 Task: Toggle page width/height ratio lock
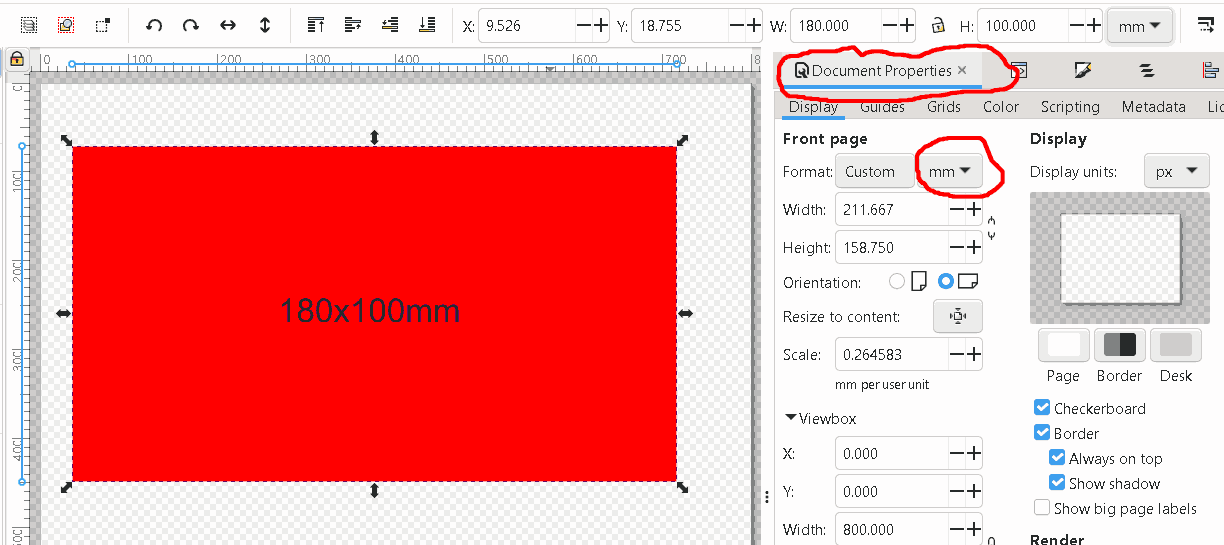[x=992, y=228]
